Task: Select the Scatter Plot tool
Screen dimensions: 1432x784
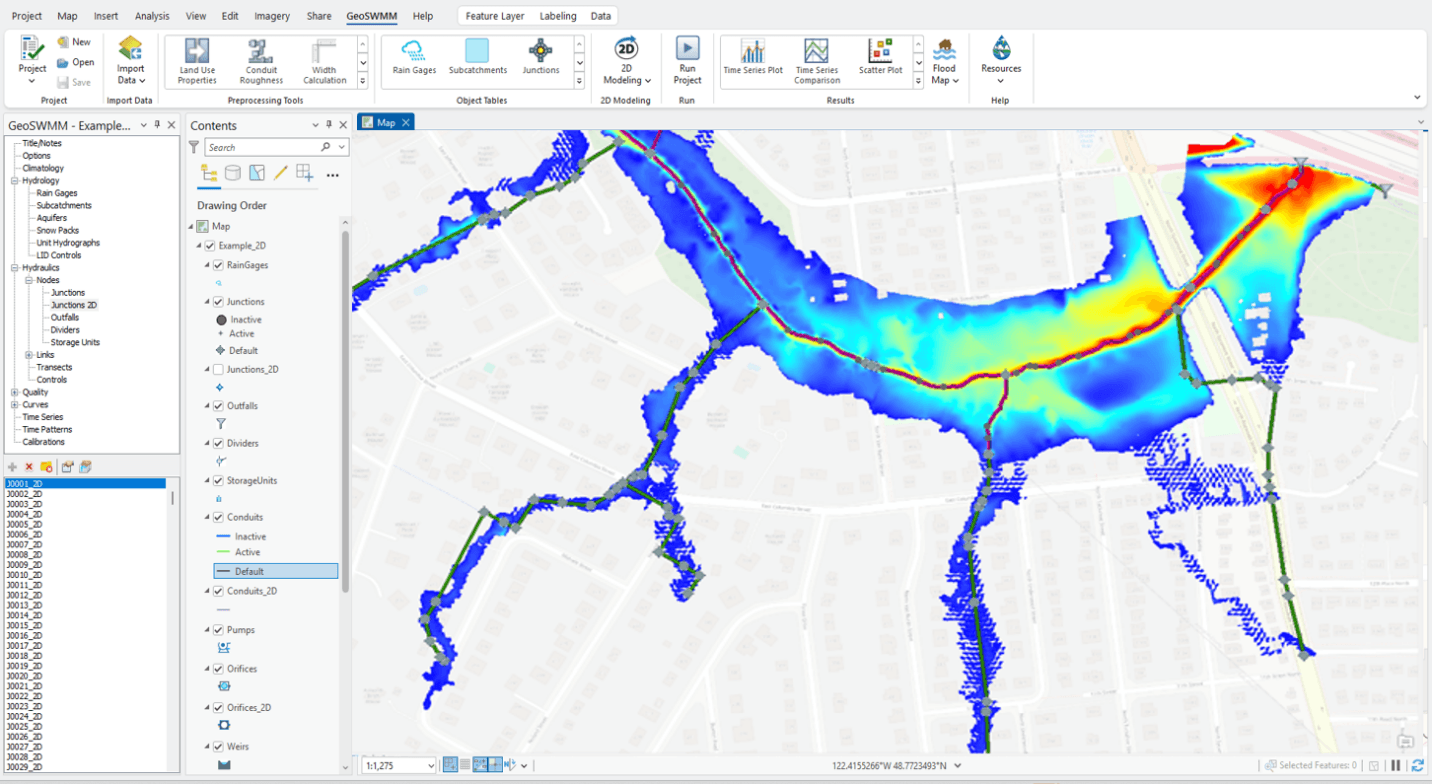Action: (x=880, y=60)
